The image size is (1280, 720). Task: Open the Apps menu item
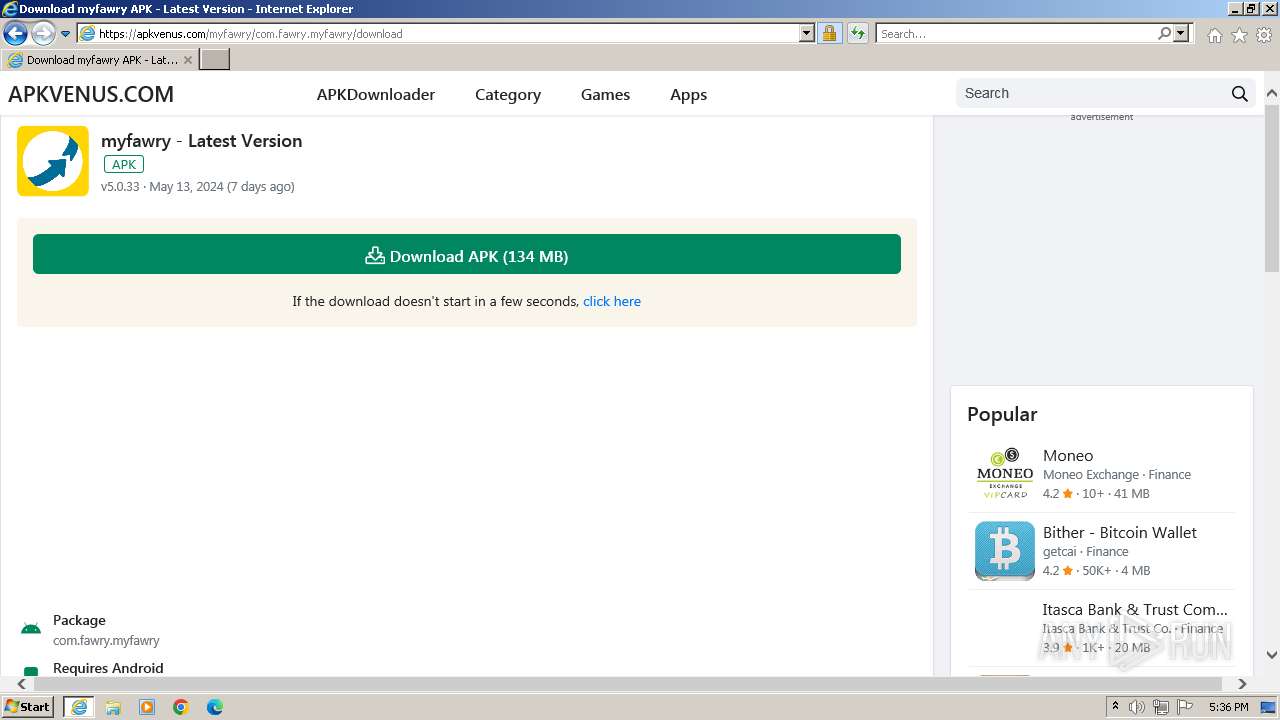(688, 94)
